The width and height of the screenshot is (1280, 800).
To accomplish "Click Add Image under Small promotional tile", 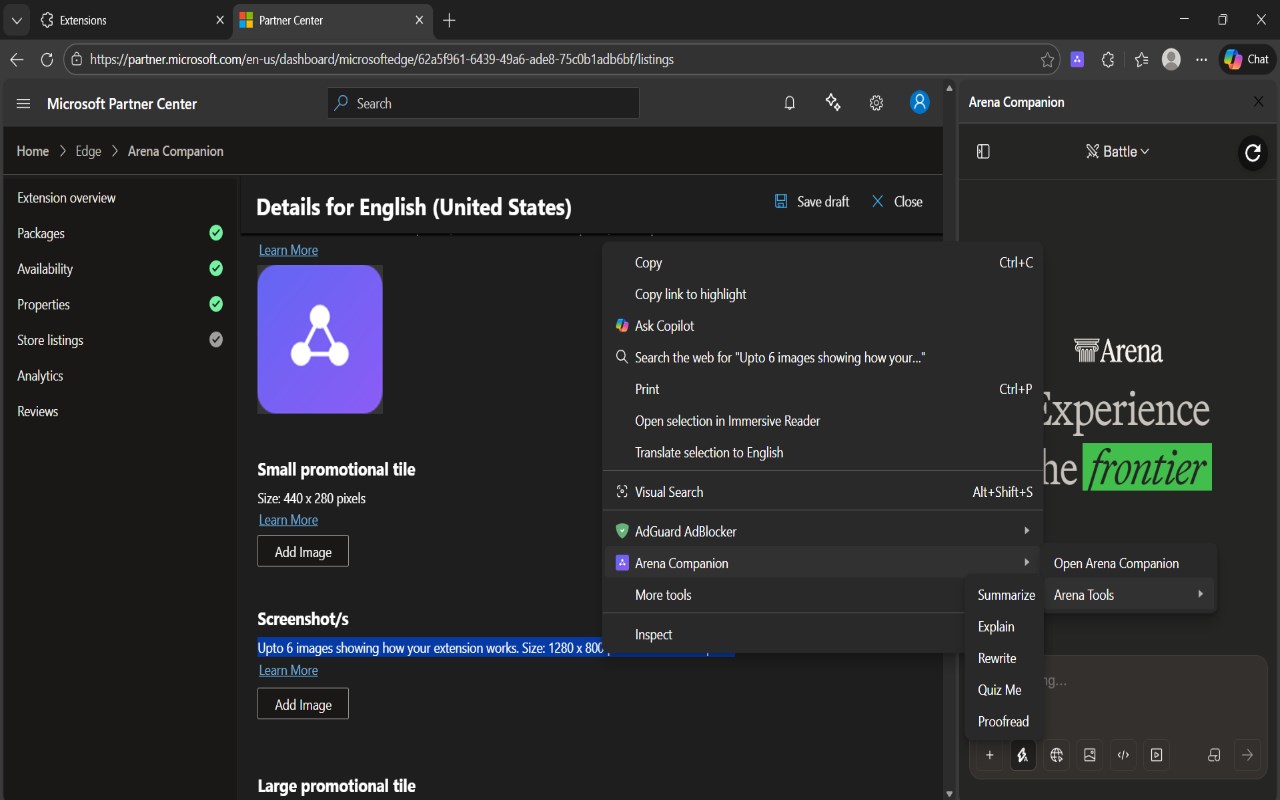I will pyautogui.click(x=303, y=552).
